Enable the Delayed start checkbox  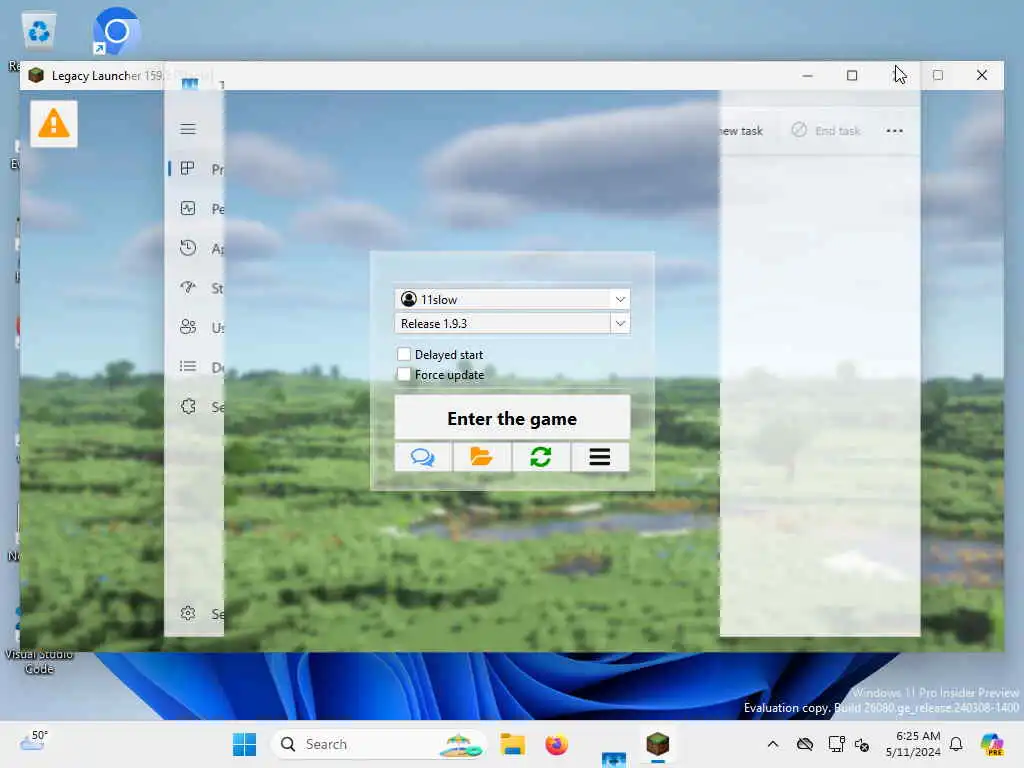tap(404, 354)
